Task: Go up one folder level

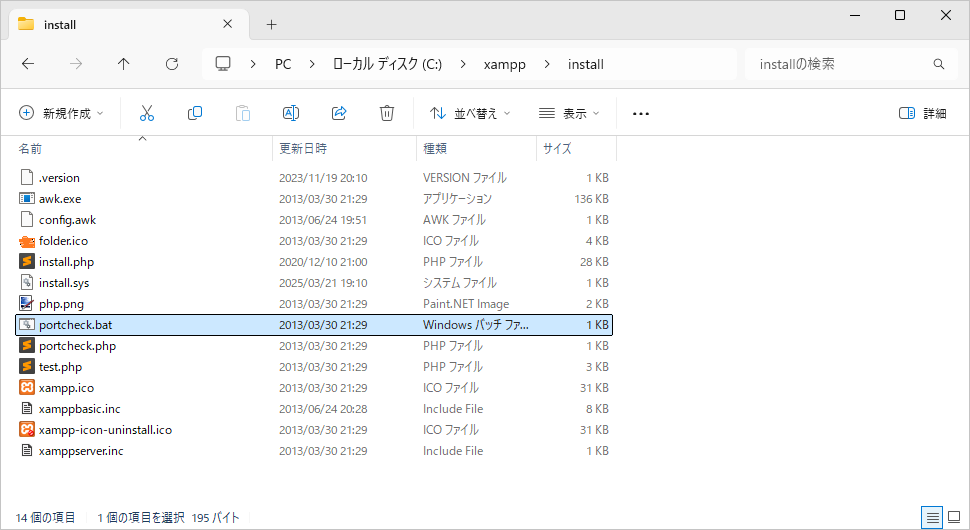Action: click(x=124, y=64)
